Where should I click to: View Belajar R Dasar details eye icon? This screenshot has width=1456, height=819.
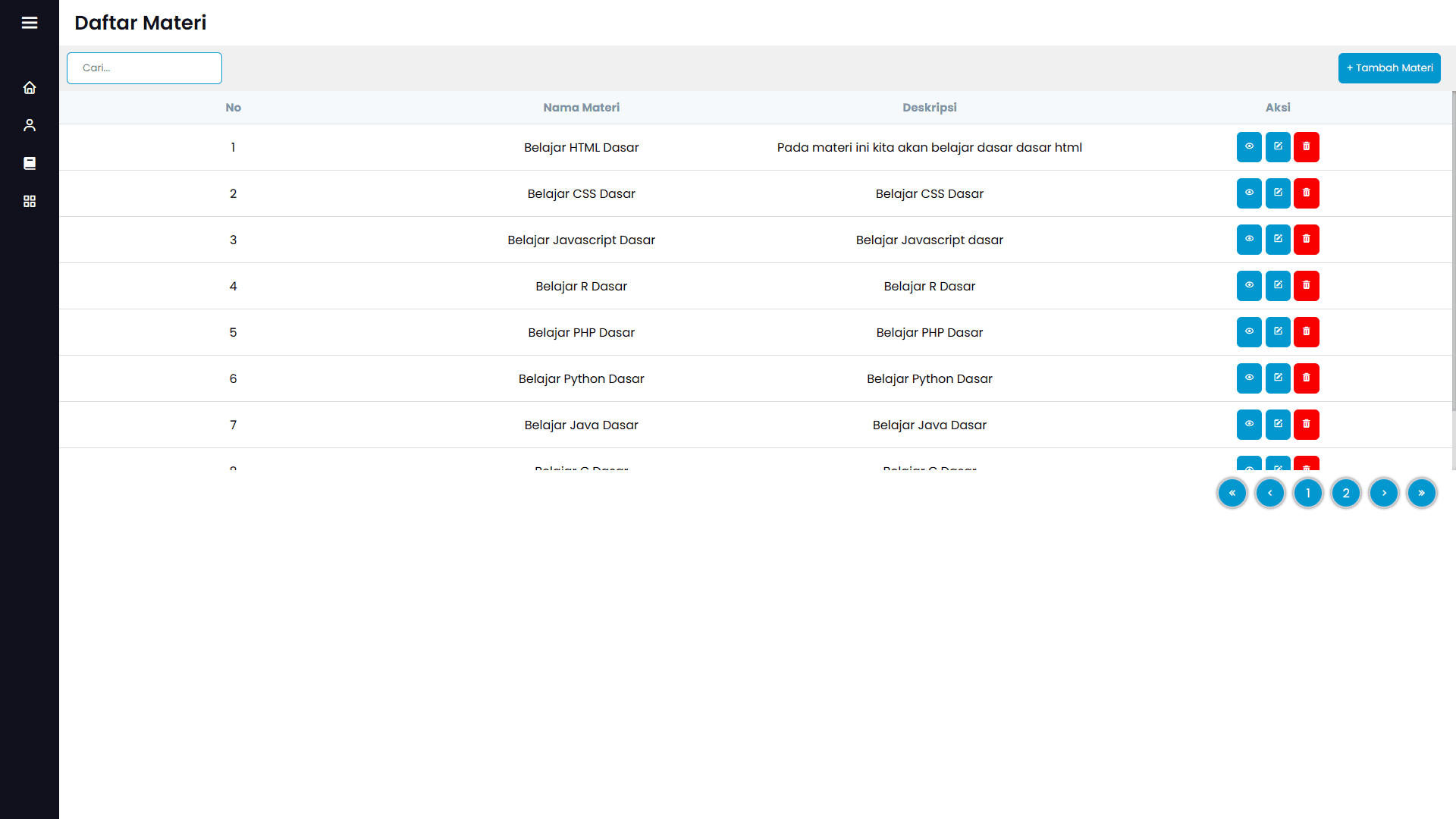click(x=1249, y=286)
